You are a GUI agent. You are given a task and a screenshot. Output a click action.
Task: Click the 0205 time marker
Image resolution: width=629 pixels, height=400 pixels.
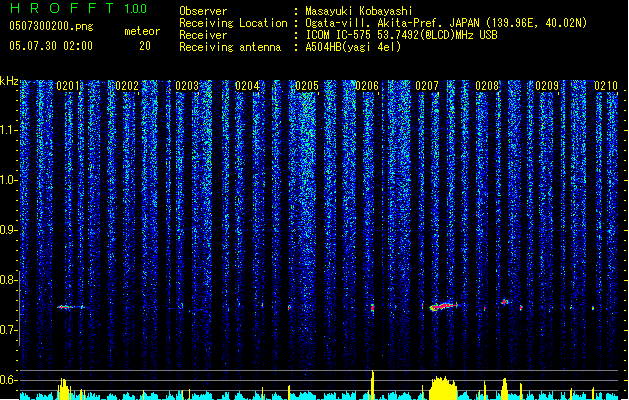tap(306, 86)
